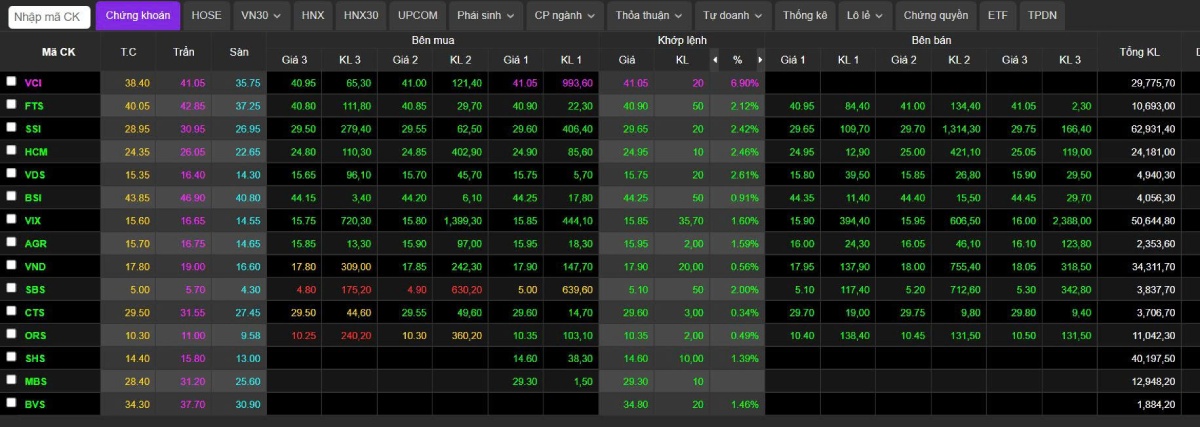This screenshot has width=1200, height=427.
Task: Open the Tự doanh dropdown
Action: (x=732, y=15)
